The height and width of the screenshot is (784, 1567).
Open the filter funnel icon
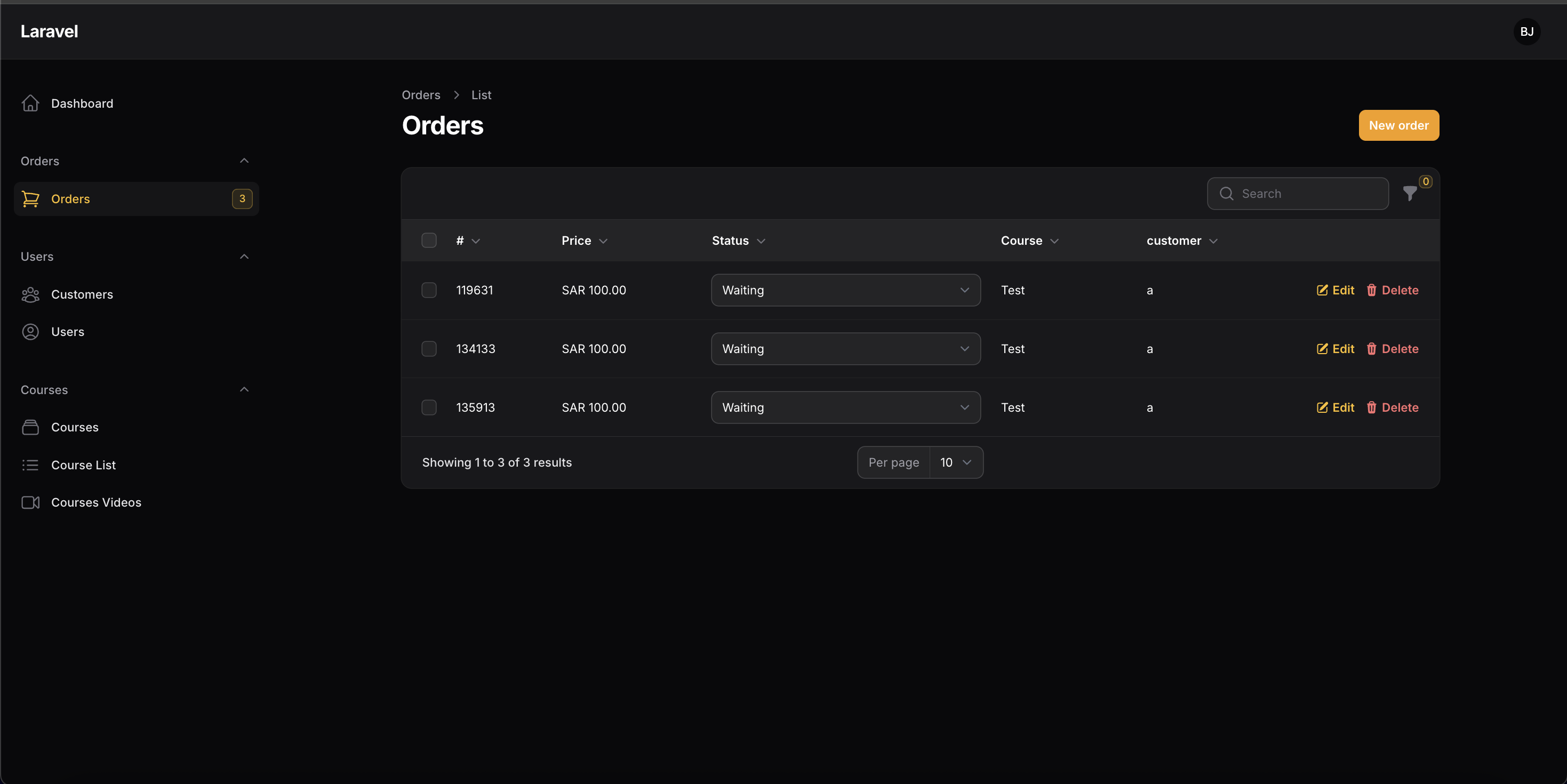(x=1410, y=194)
